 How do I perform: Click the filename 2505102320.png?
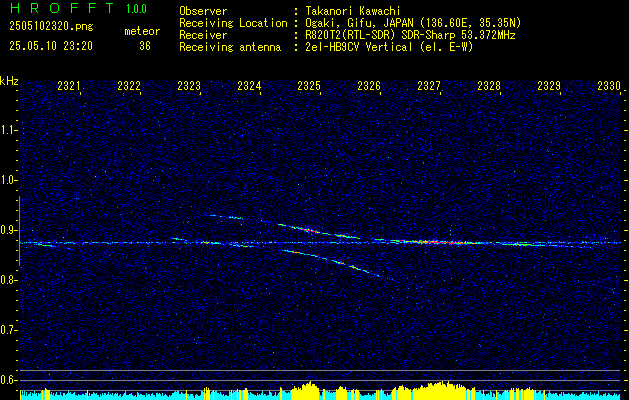(51, 27)
